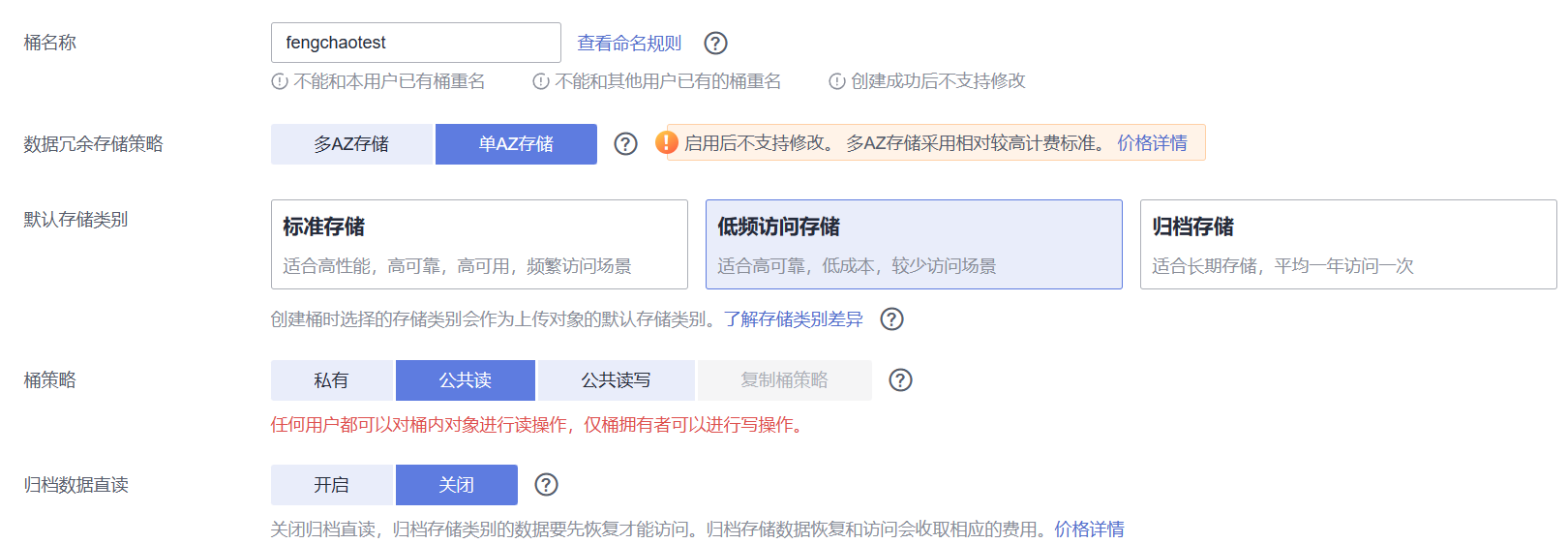1568x544 pixels.
Task: Click info icon before 不能和本用户已有桶重名
Action: [x=280, y=81]
